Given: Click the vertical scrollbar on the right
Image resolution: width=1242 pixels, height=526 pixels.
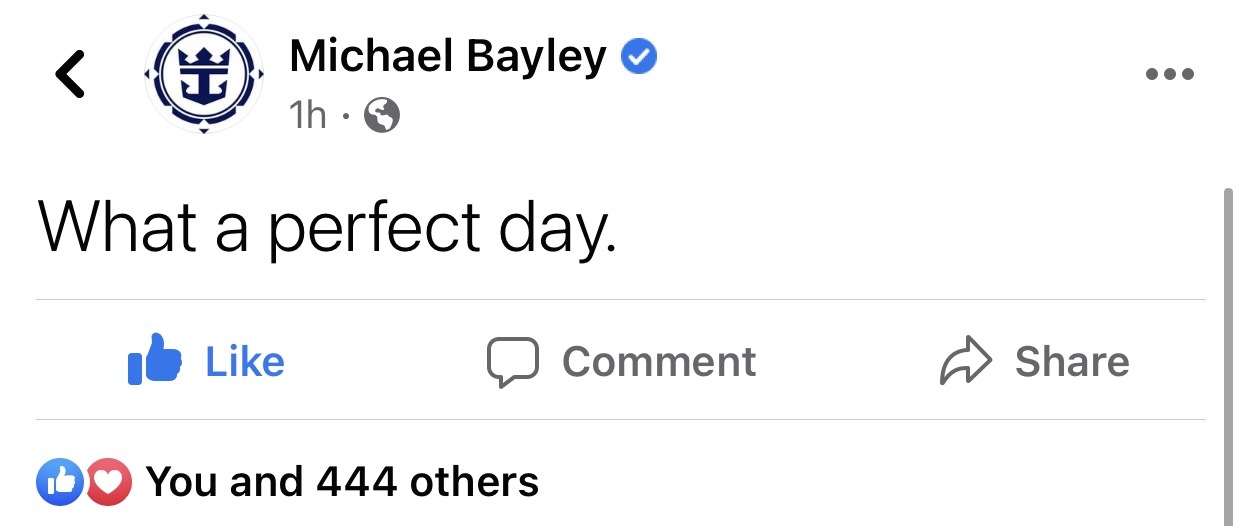Looking at the screenshot, I should (x=1230, y=355).
